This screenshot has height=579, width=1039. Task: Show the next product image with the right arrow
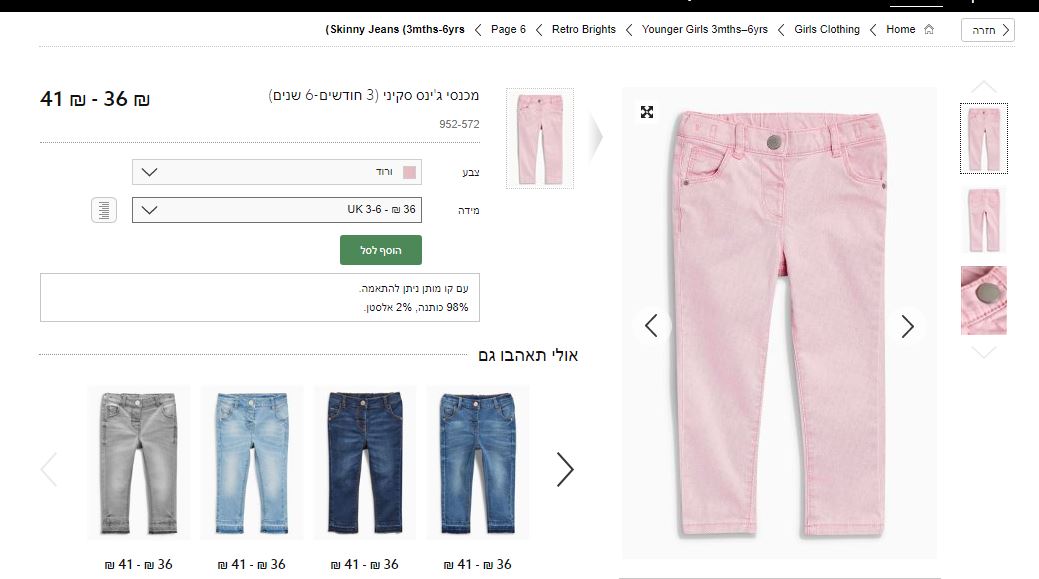(907, 325)
